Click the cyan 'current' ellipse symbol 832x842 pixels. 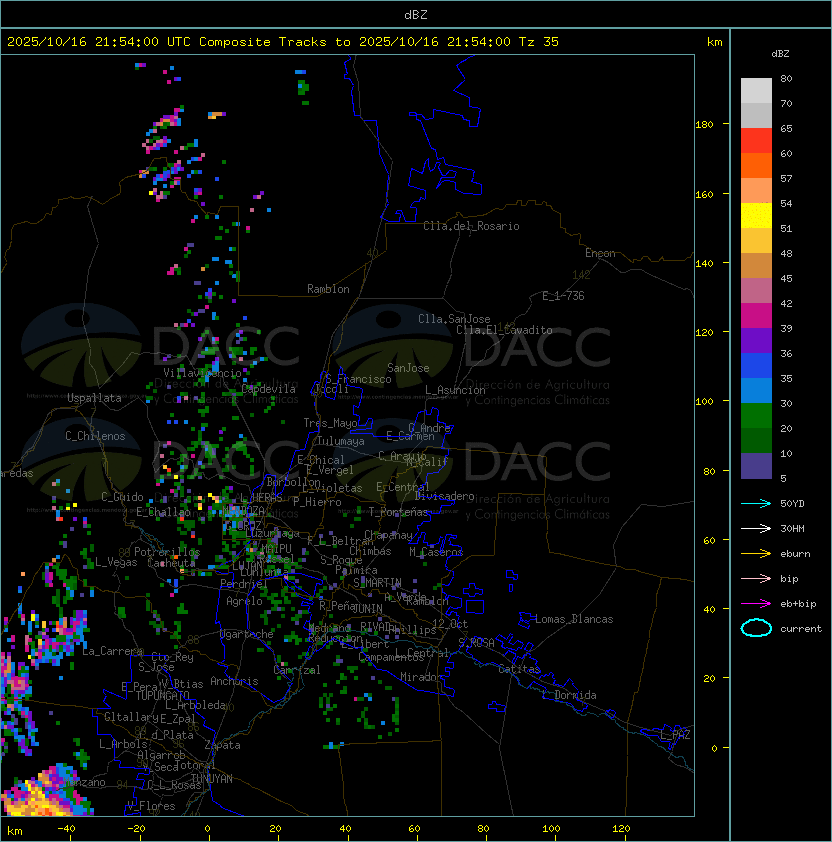(x=756, y=628)
